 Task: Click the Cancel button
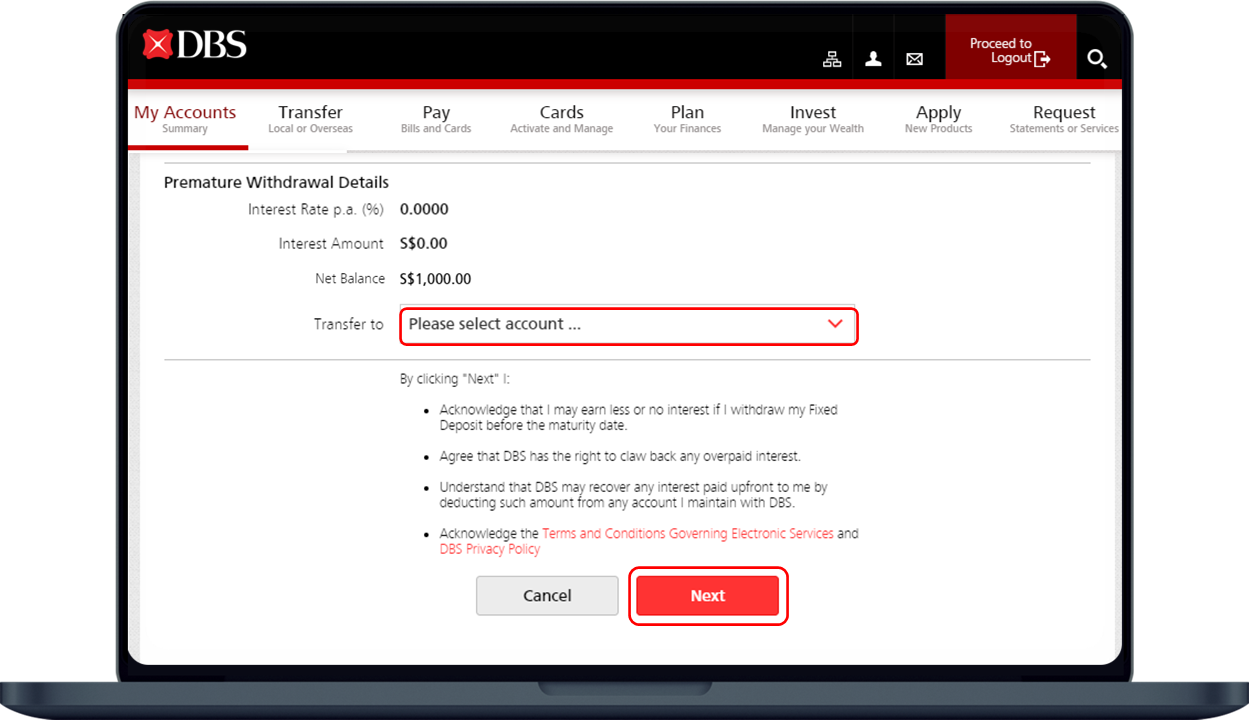coord(547,595)
